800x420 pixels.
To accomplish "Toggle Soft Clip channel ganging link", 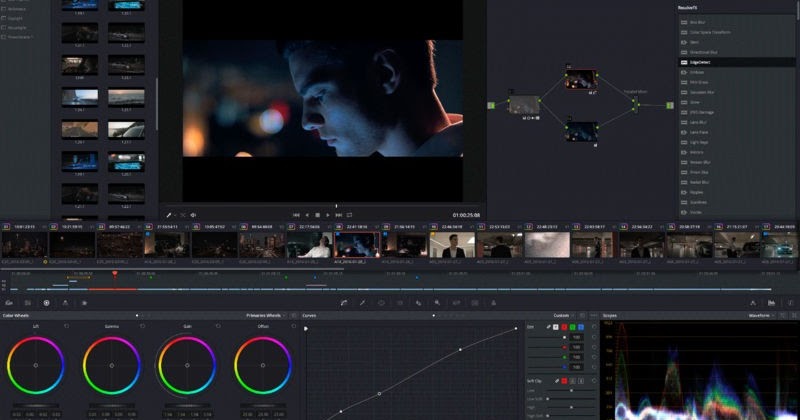I will pos(557,381).
